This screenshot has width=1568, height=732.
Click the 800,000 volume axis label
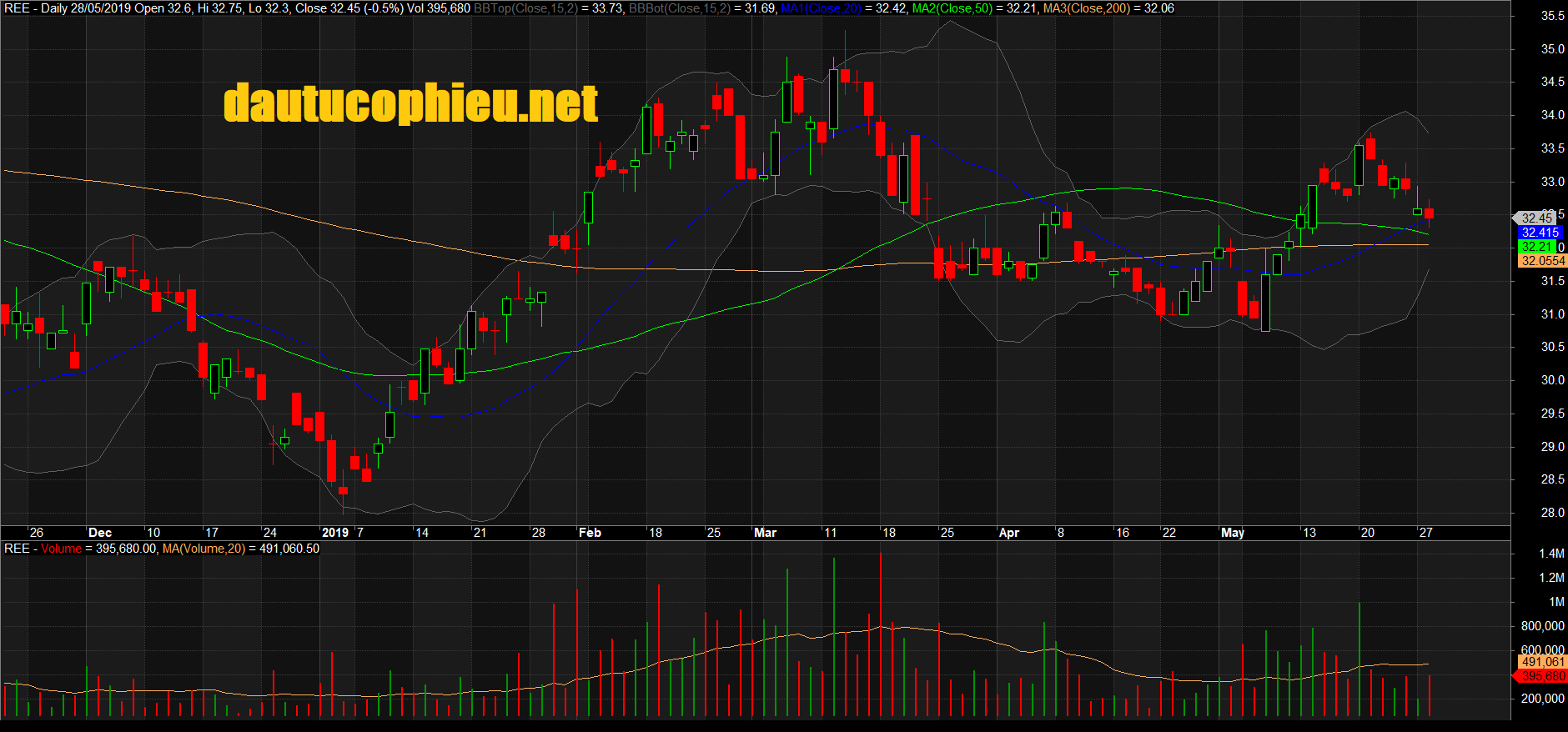point(1543,626)
